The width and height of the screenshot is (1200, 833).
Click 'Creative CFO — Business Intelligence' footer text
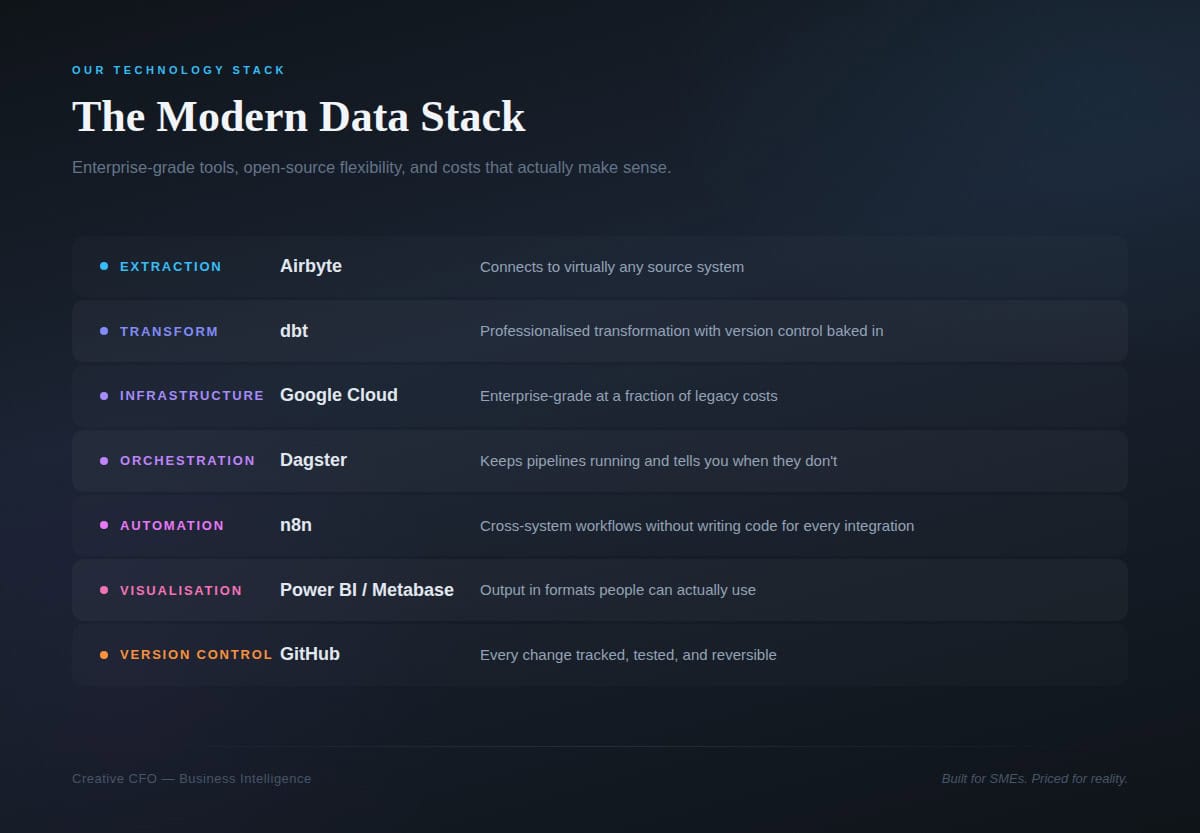click(x=192, y=779)
